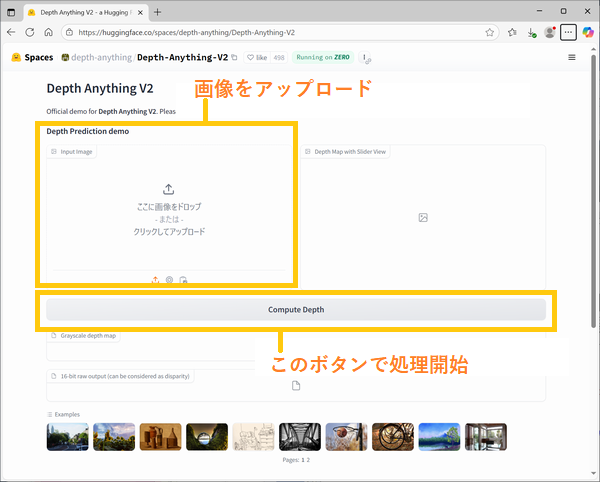The image size is (600, 482).
Task: Click the browser address bar URL
Action: click(250, 32)
